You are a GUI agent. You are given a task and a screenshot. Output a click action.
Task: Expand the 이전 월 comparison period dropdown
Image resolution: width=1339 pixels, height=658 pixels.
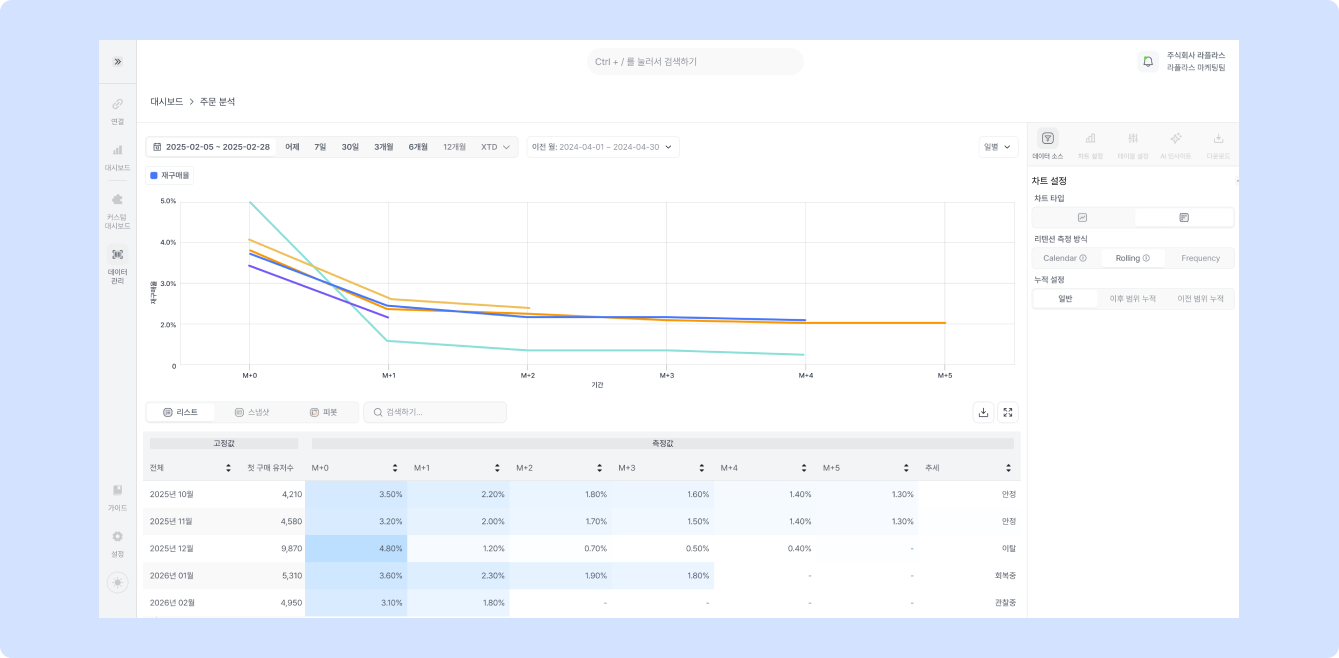tap(603, 147)
